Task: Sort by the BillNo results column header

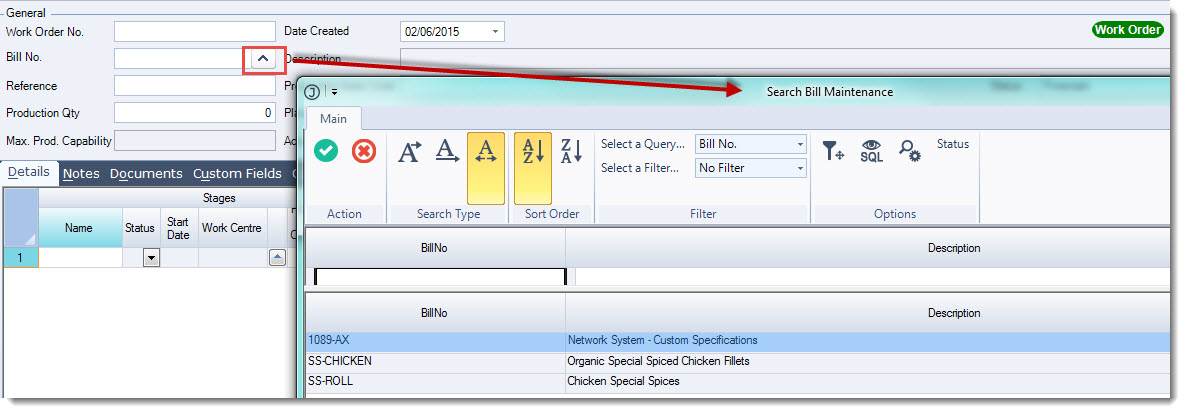Action: coord(435,313)
